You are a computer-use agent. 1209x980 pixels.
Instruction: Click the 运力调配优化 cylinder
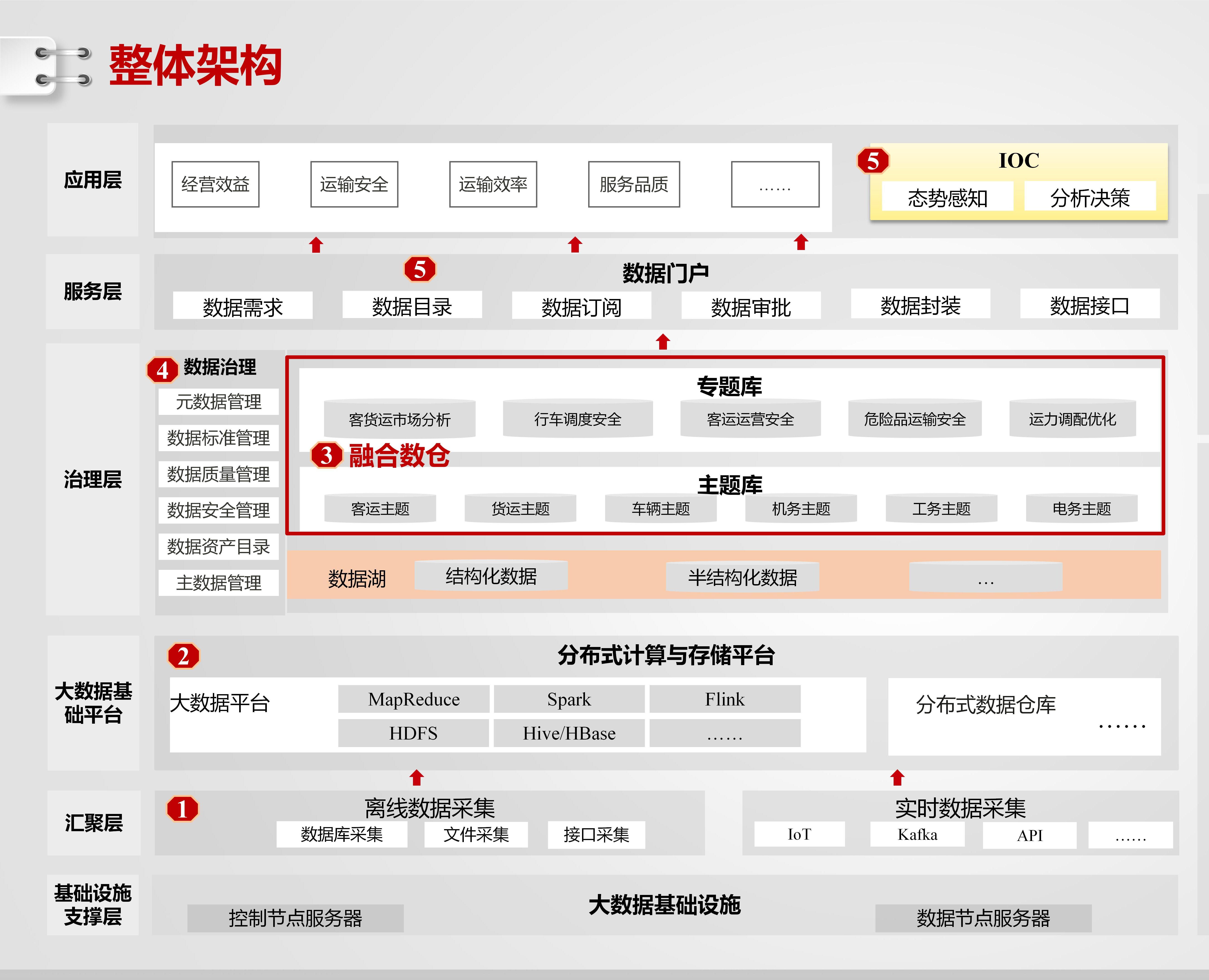coord(1072,418)
